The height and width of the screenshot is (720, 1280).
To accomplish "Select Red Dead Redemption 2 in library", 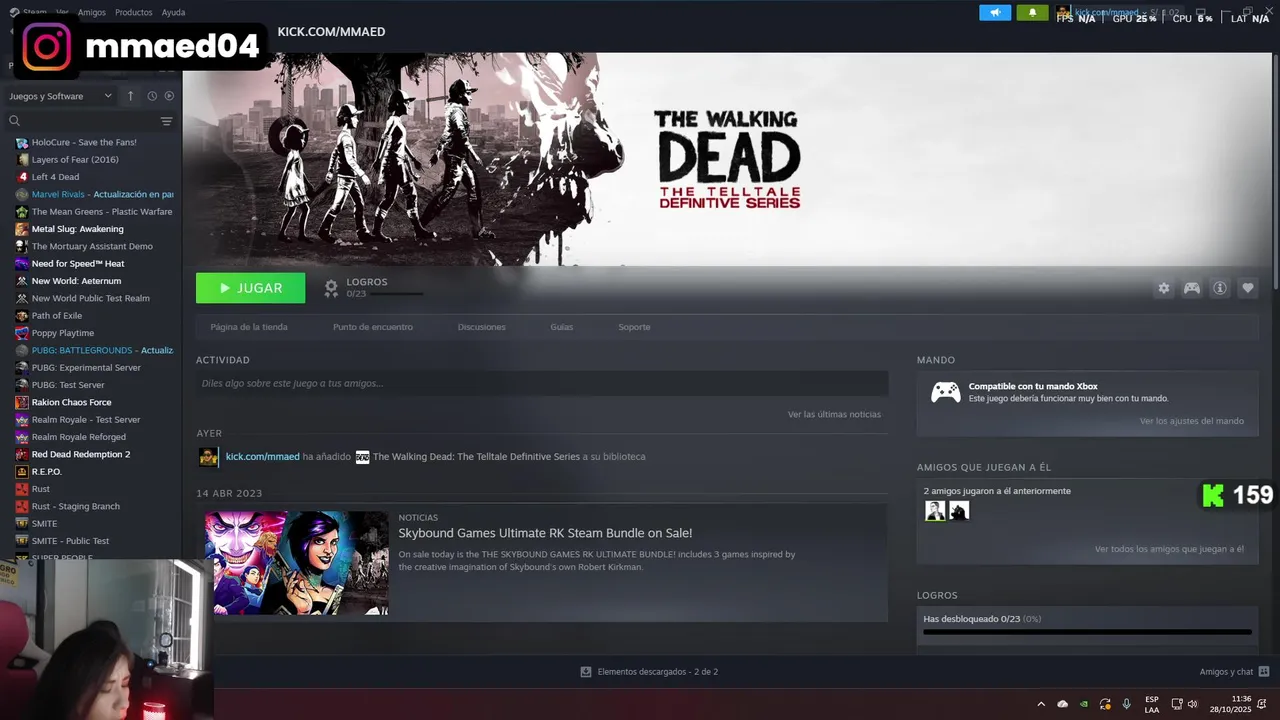I will pos(81,454).
